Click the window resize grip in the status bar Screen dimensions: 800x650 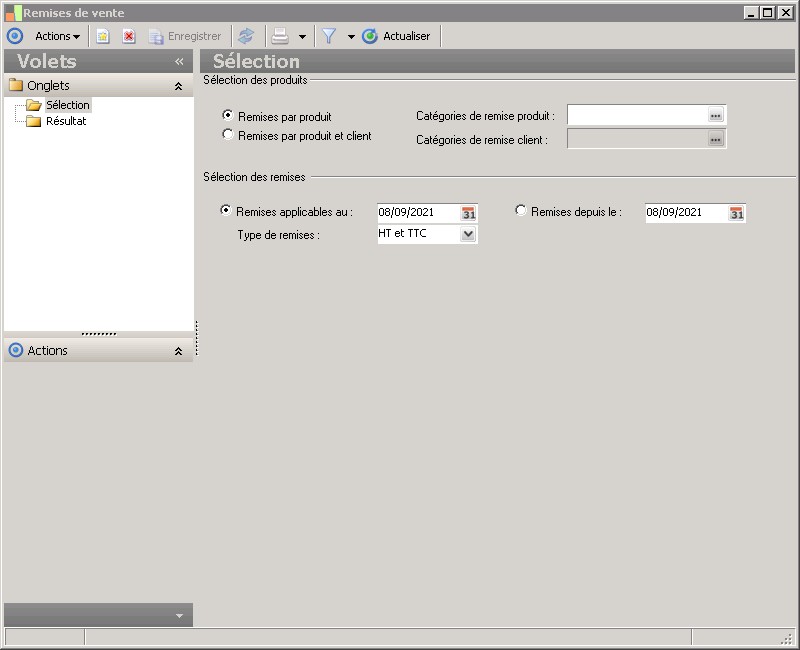tap(787, 638)
